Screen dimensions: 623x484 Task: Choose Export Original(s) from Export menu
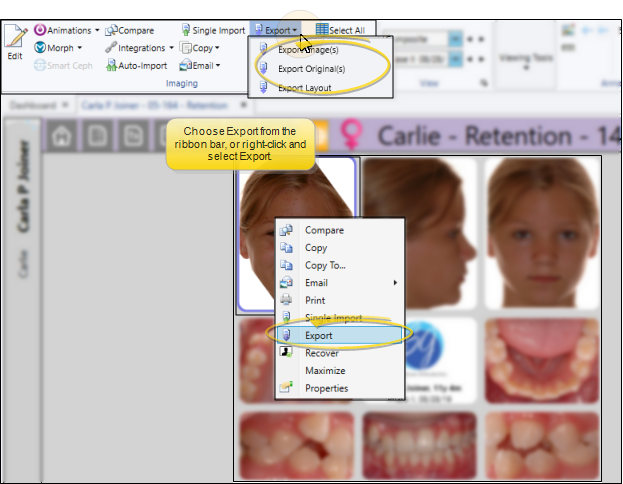coord(311,69)
